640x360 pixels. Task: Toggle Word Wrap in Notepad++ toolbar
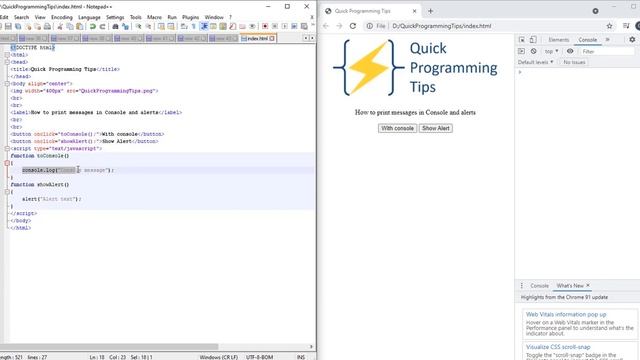pos(184,26)
